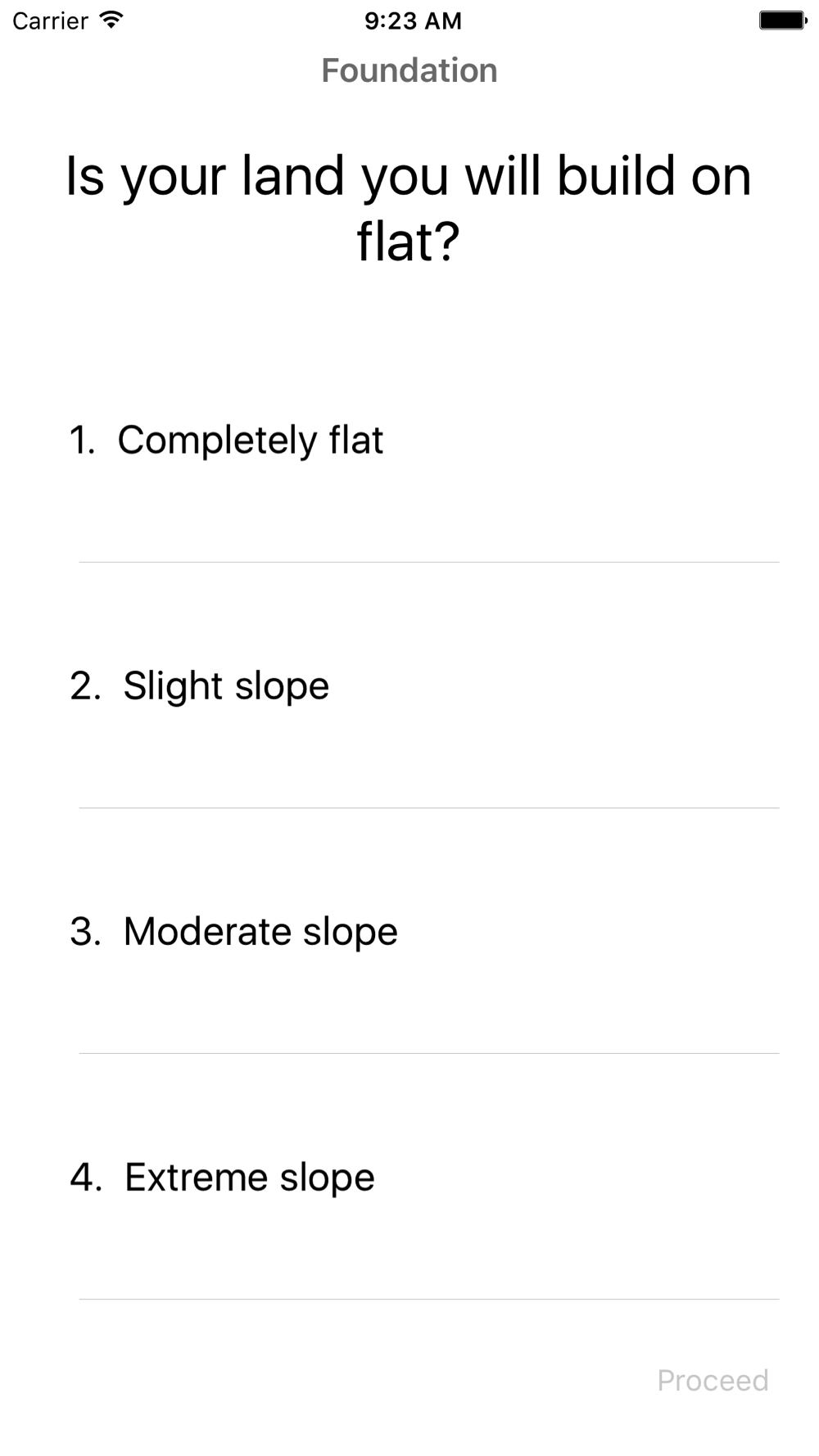This screenshot has width=819, height=1456.
Task: Select the Extreme slope answer
Action: pos(409,1177)
